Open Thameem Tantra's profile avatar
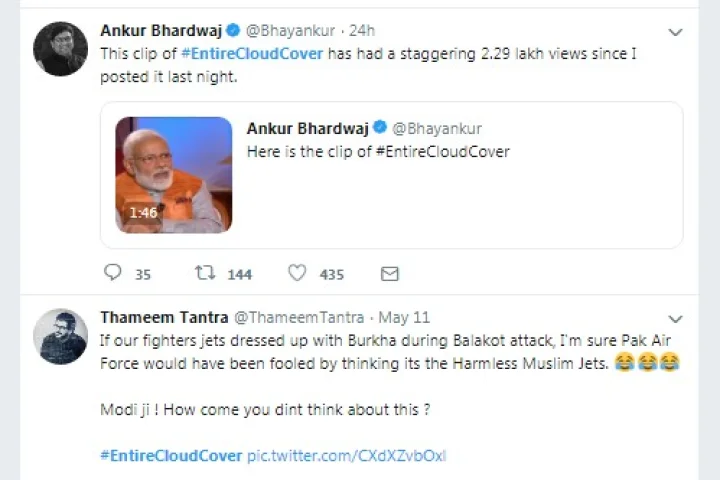 (x=61, y=336)
